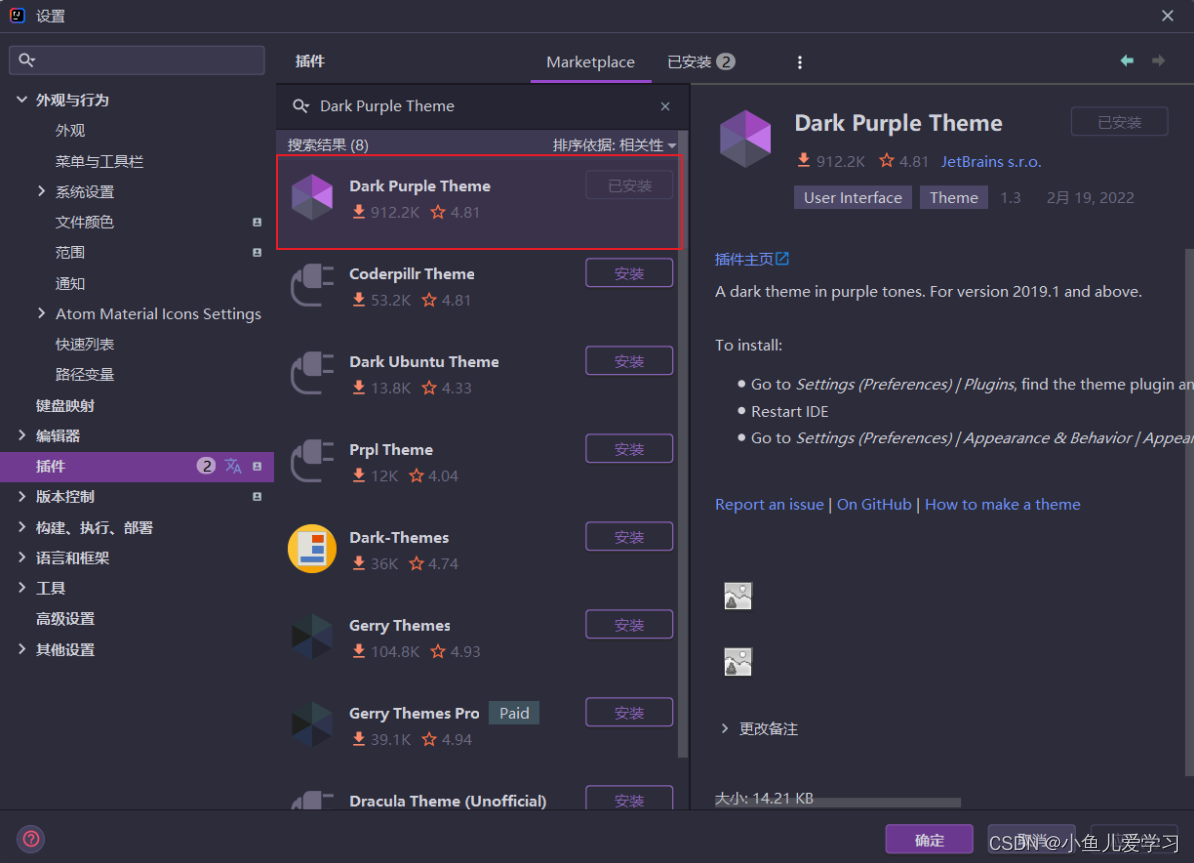Collapse the 外观与行为 section
Screen dimensions: 1194x863
coord(22,99)
